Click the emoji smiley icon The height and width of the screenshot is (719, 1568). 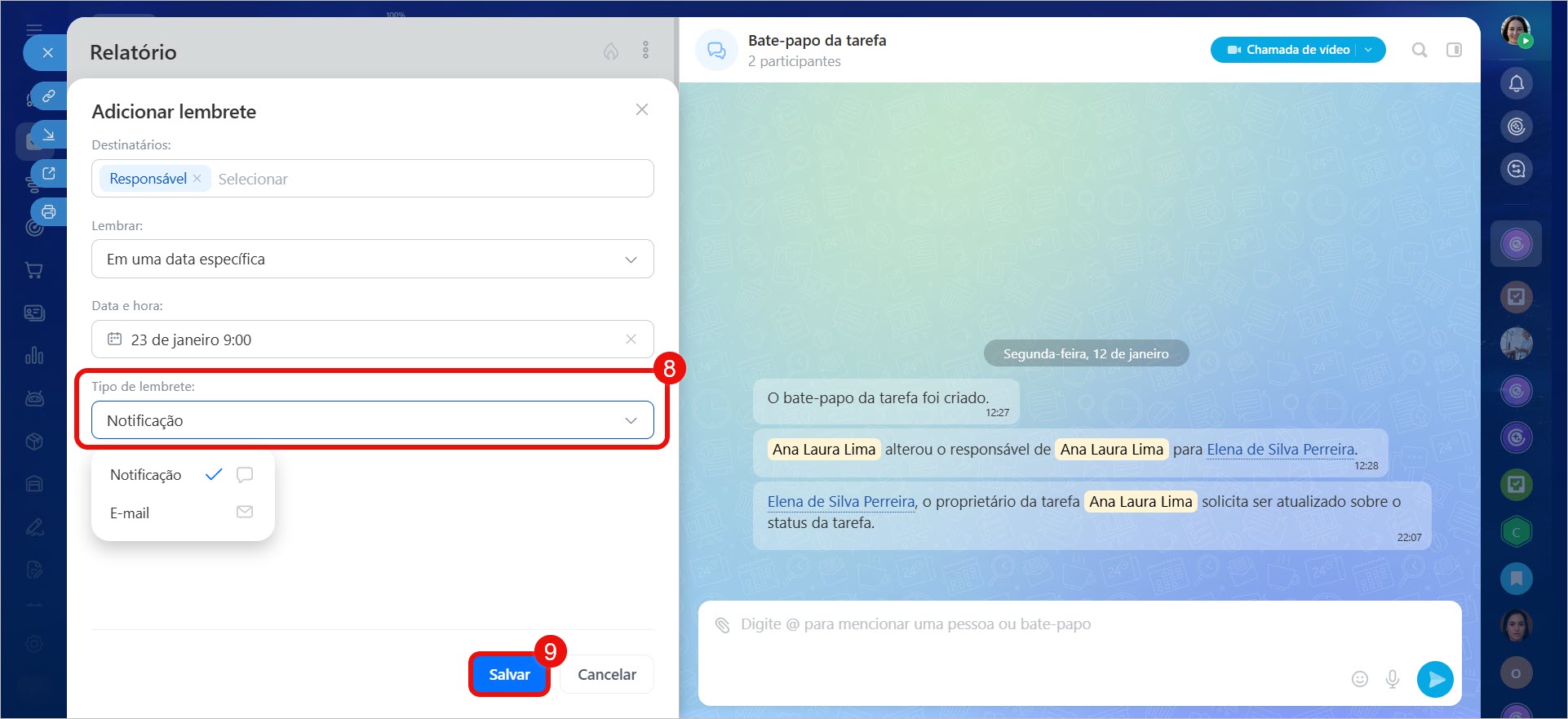(1359, 679)
